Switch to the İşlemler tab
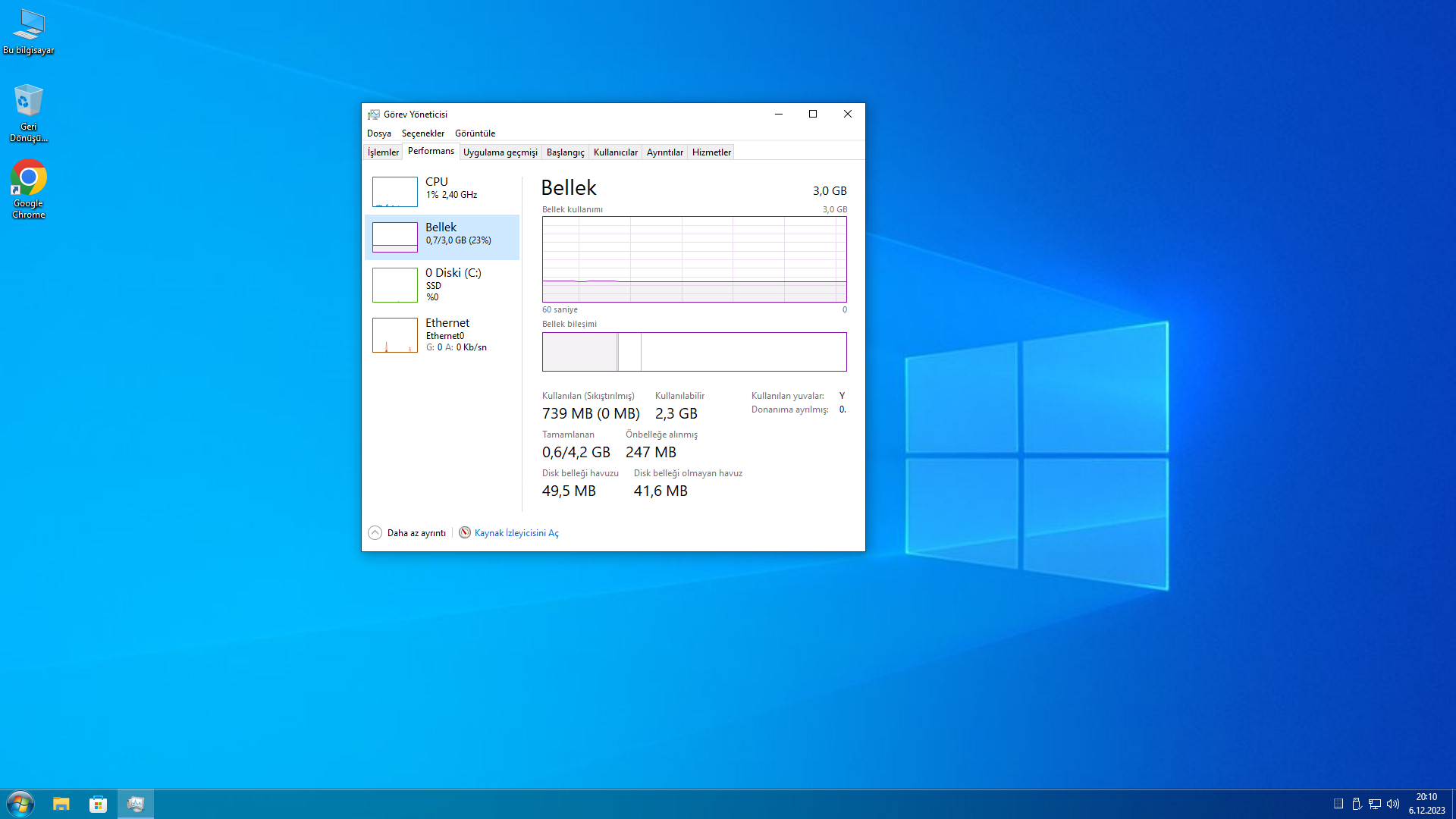Image resolution: width=1456 pixels, height=819 pixels. tap(383, 152)
